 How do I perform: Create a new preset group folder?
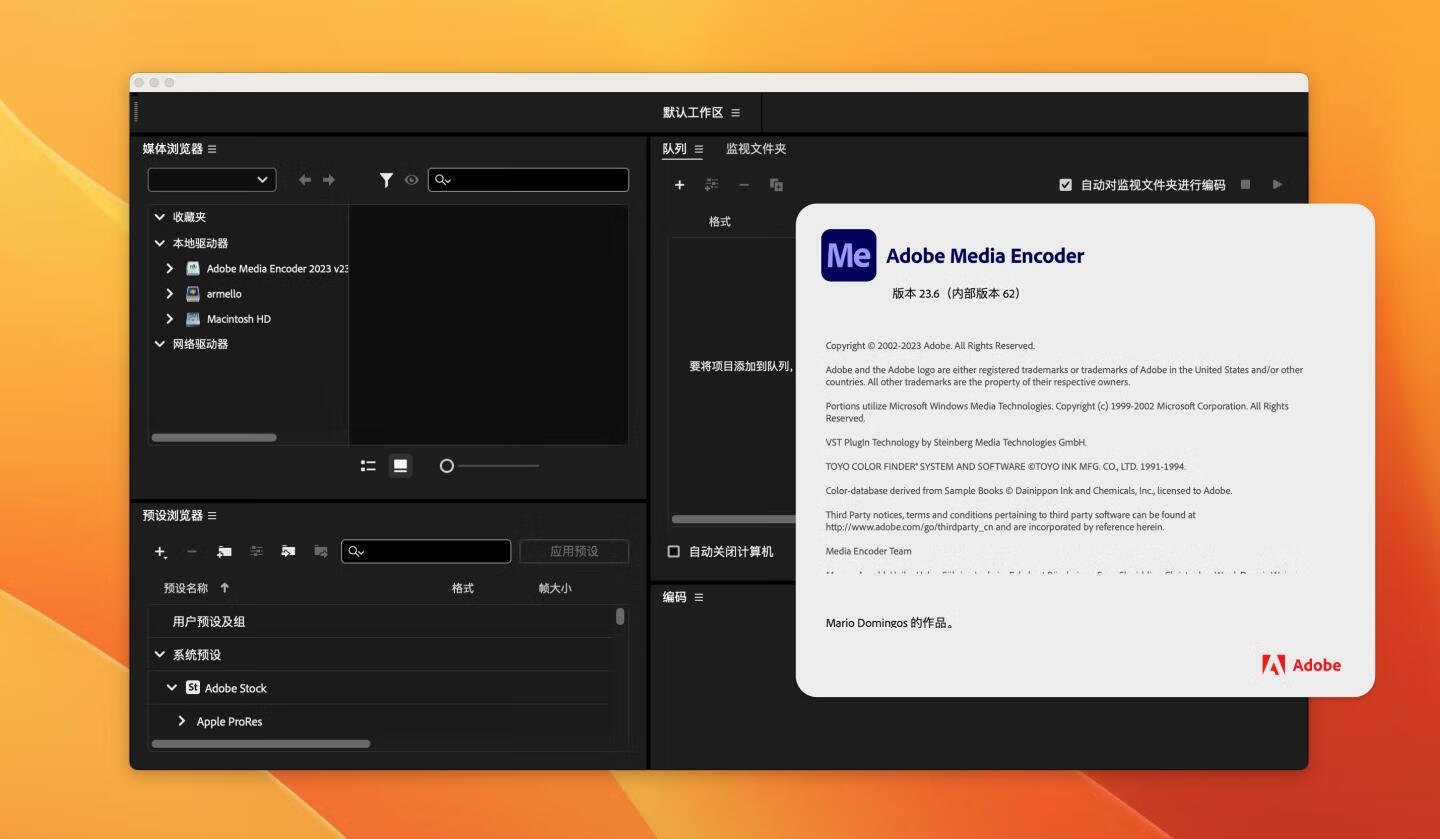coord(224,551)
